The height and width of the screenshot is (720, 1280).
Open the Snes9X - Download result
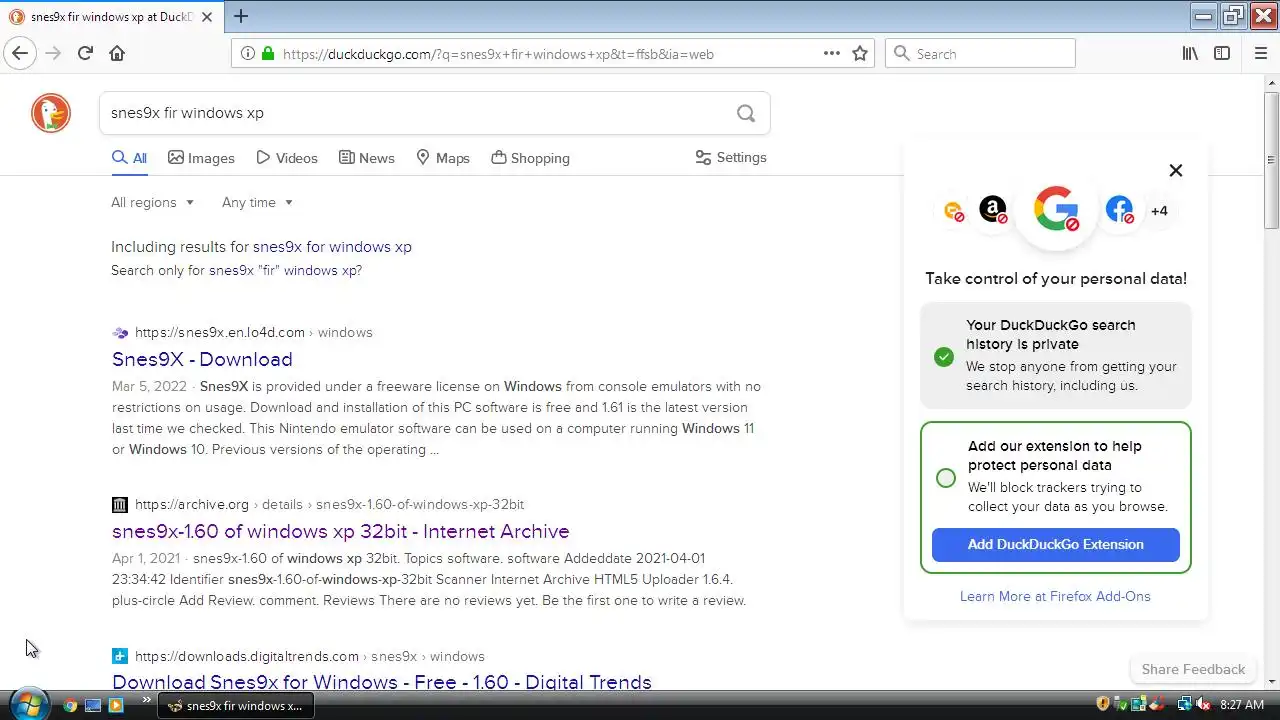click(202, 359)
